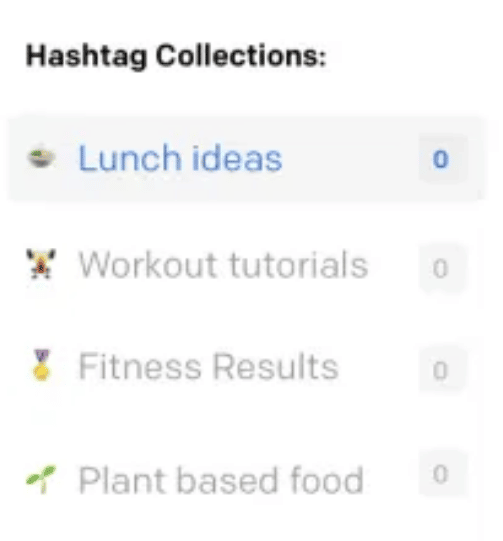Viewport: 503px width, 541px height.
Task: Click empty highlighted space between Lunch ideas and its count
Action: tap(350, 159)
